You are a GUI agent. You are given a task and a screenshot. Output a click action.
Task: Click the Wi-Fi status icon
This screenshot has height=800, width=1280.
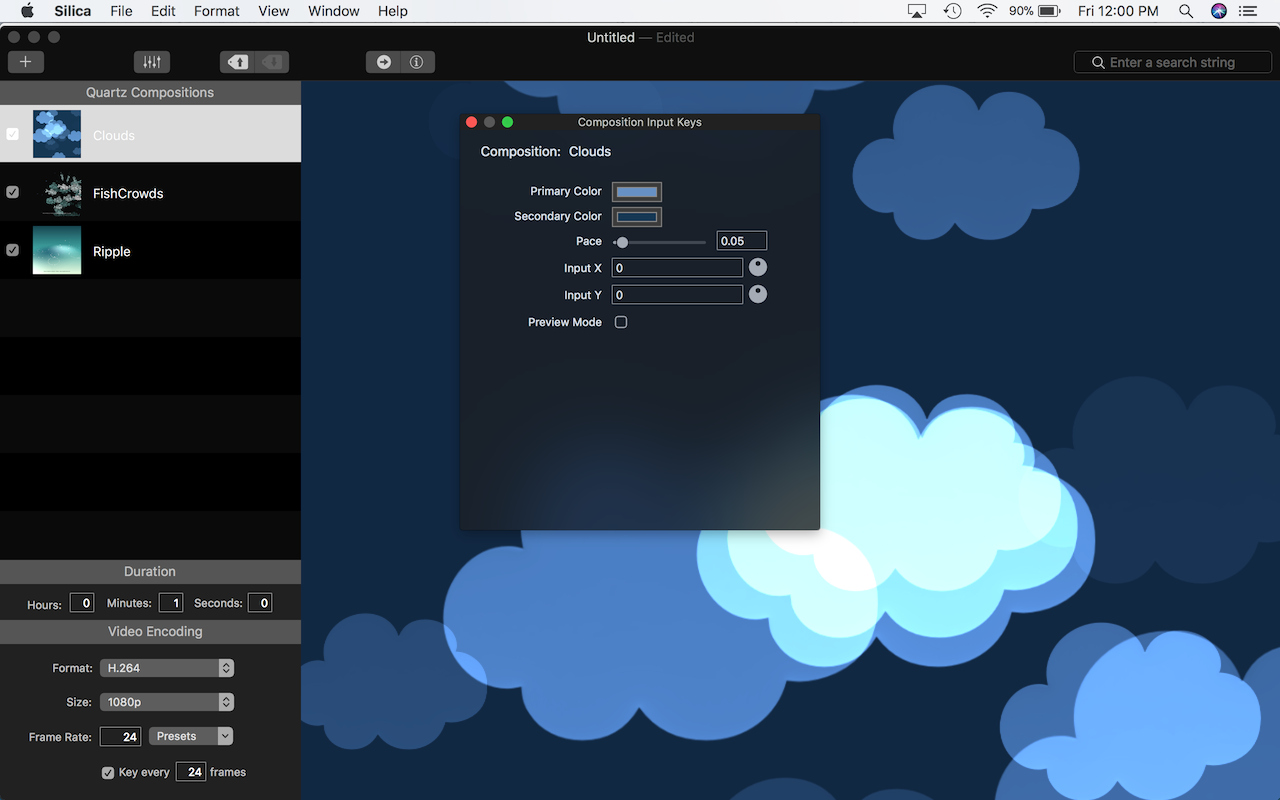pyautogui.click(x=987, y=11)
